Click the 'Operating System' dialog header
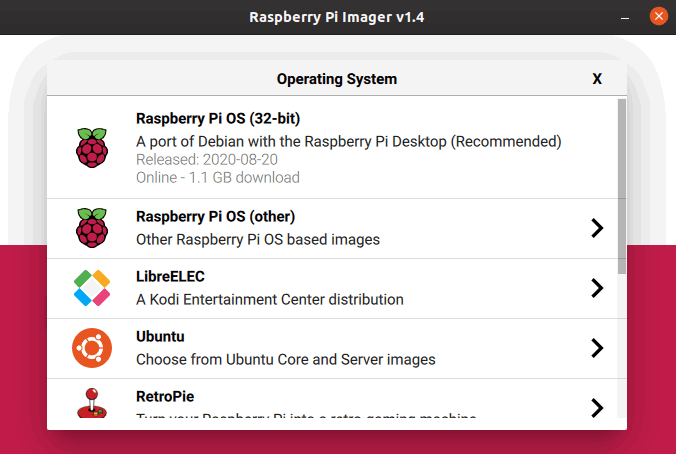 tap(337, 79)
